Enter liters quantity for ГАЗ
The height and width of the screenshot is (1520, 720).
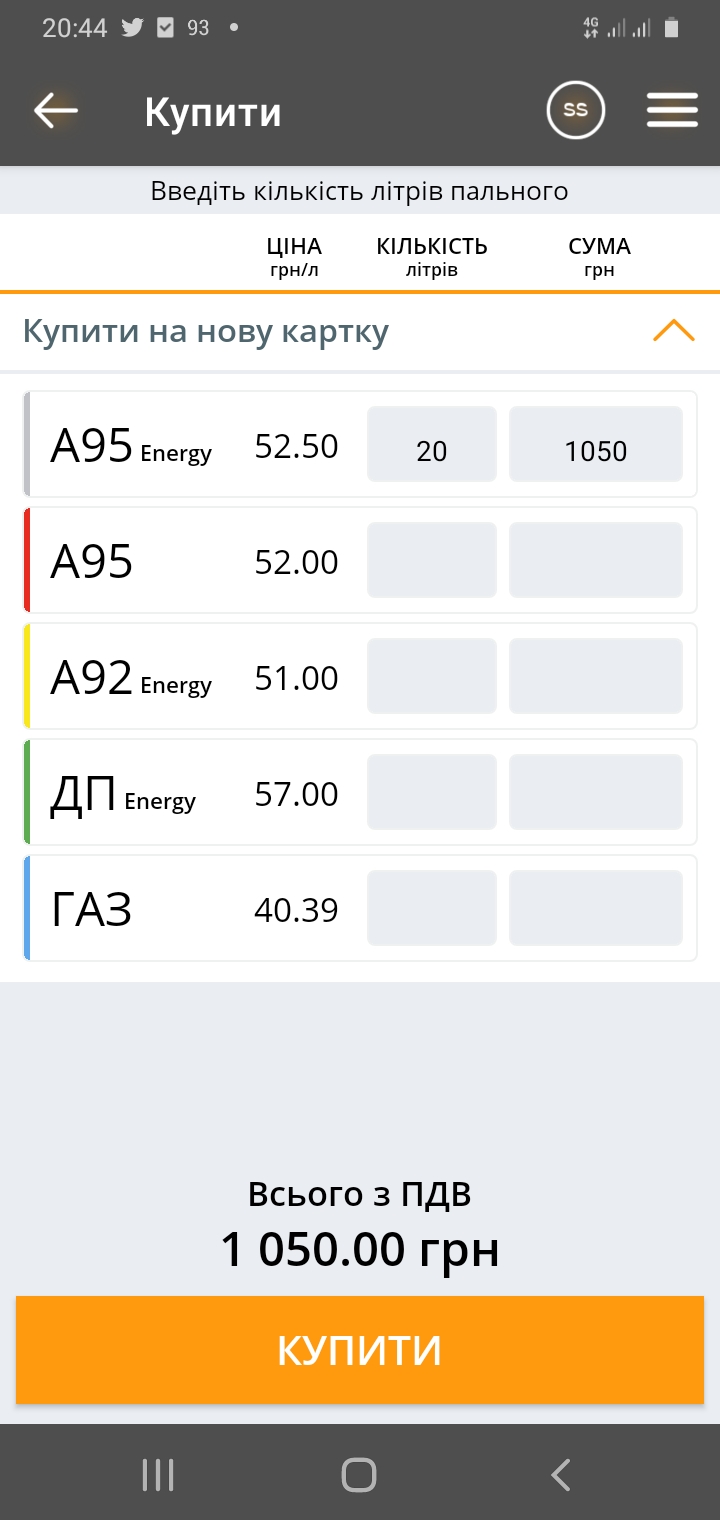pos(432,908)
